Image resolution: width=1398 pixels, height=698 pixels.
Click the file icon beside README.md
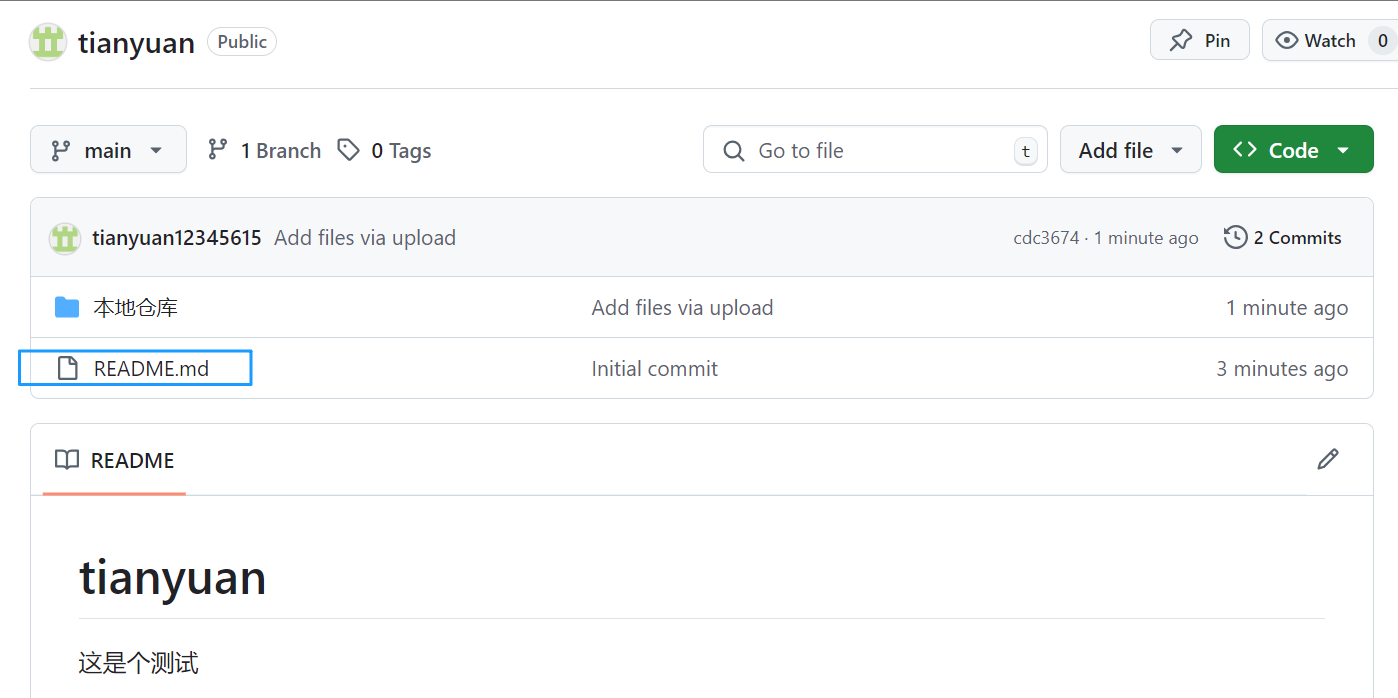(68, 368)
